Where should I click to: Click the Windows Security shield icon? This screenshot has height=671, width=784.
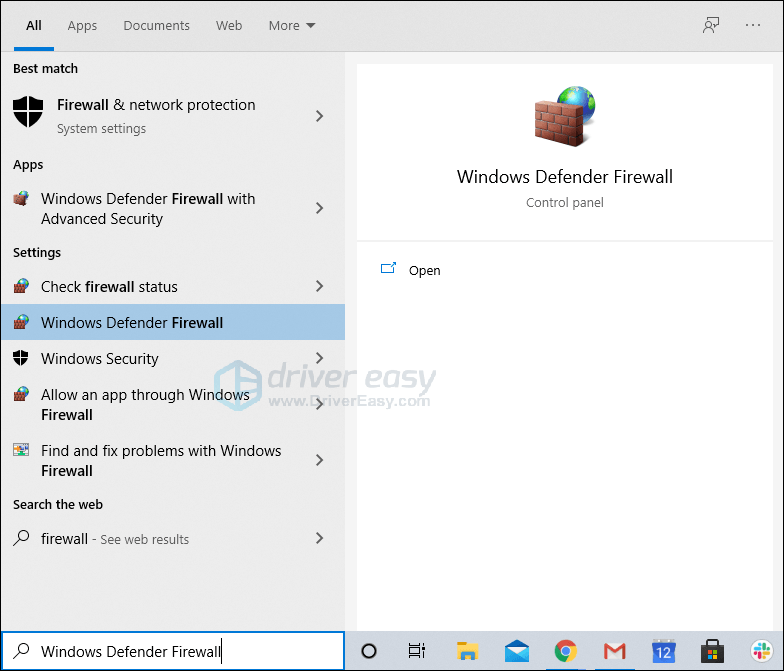coord(21,358)
